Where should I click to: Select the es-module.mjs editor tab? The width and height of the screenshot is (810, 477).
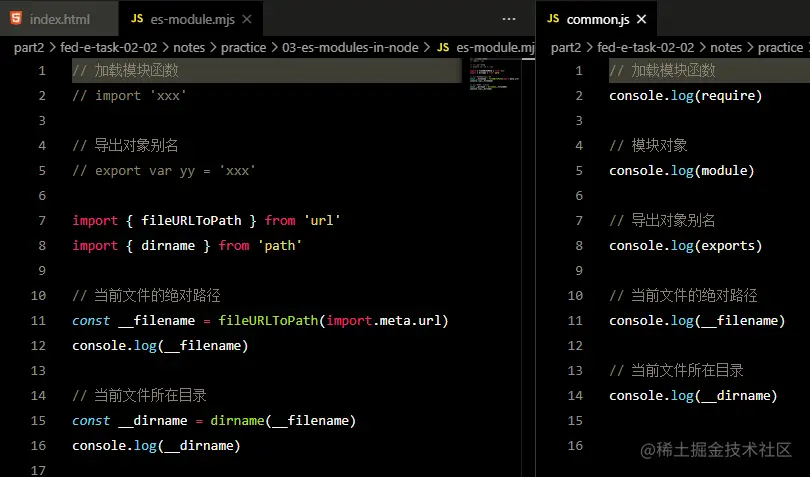click(x=191, y=19)
